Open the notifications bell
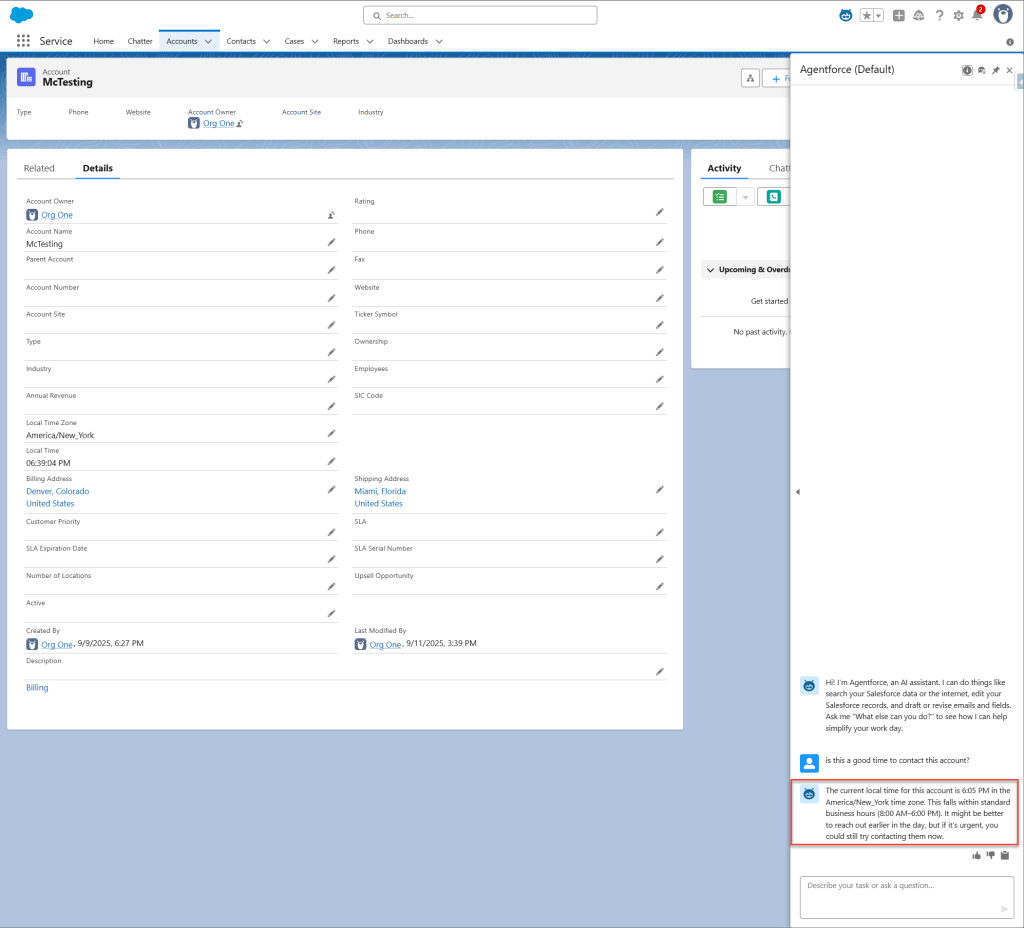The width and height of the screenshot is (1024, 928). coord(977,15)
